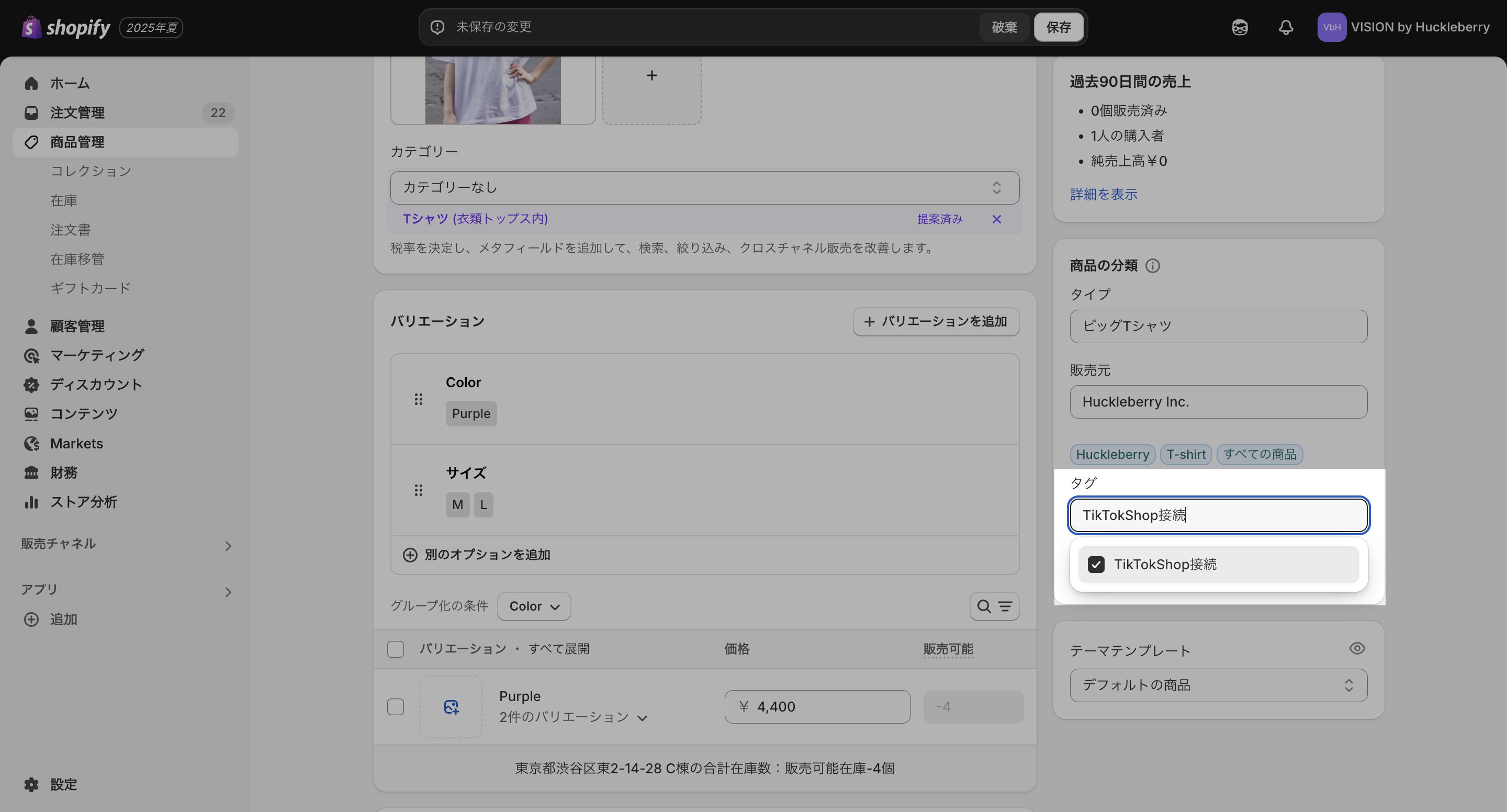Expand the 販売チャネル section
The height and width of the screenshot is (812, 1507).
pyautogui.click(x=228, y=546)
